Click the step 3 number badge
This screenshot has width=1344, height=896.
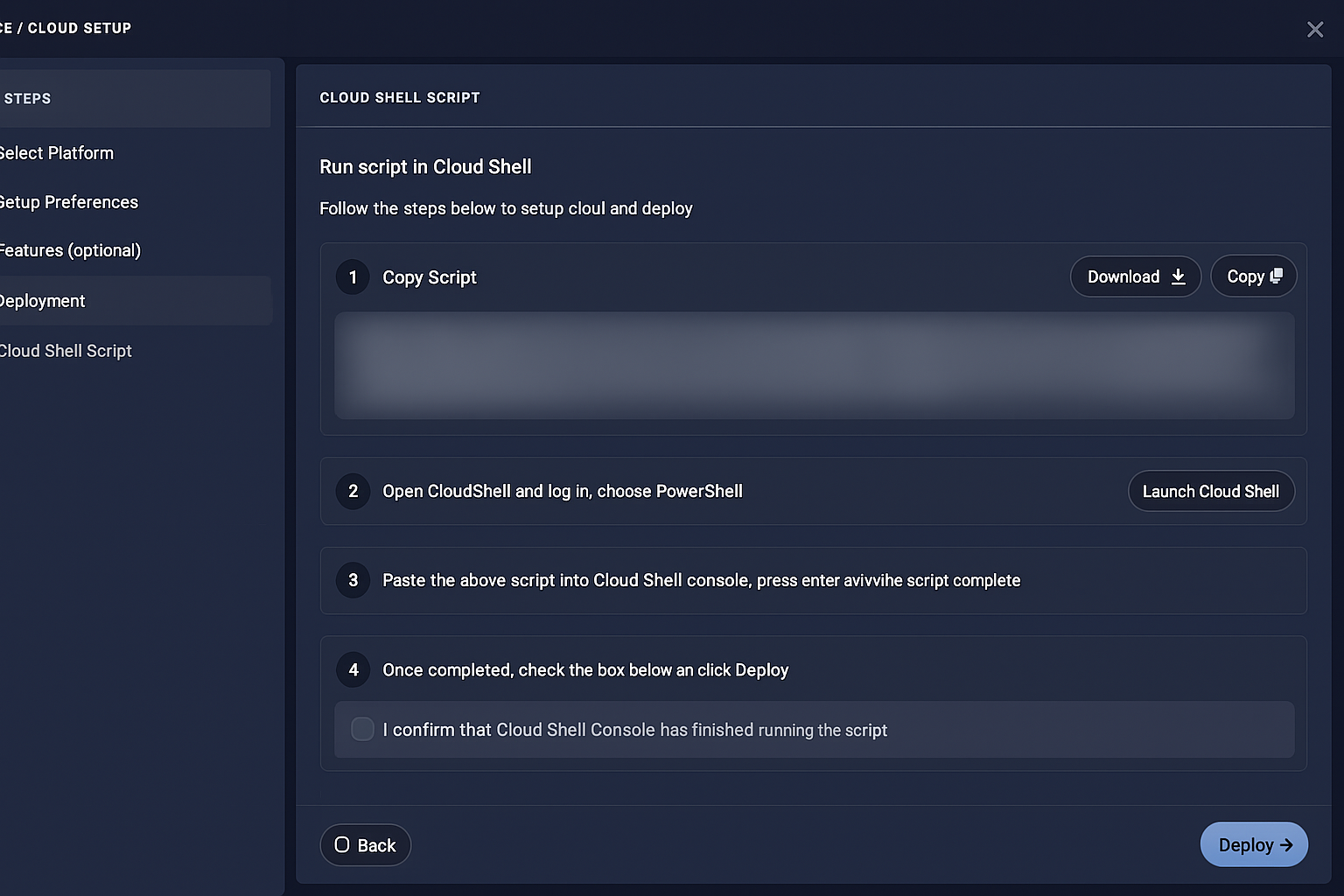[353, 580]
